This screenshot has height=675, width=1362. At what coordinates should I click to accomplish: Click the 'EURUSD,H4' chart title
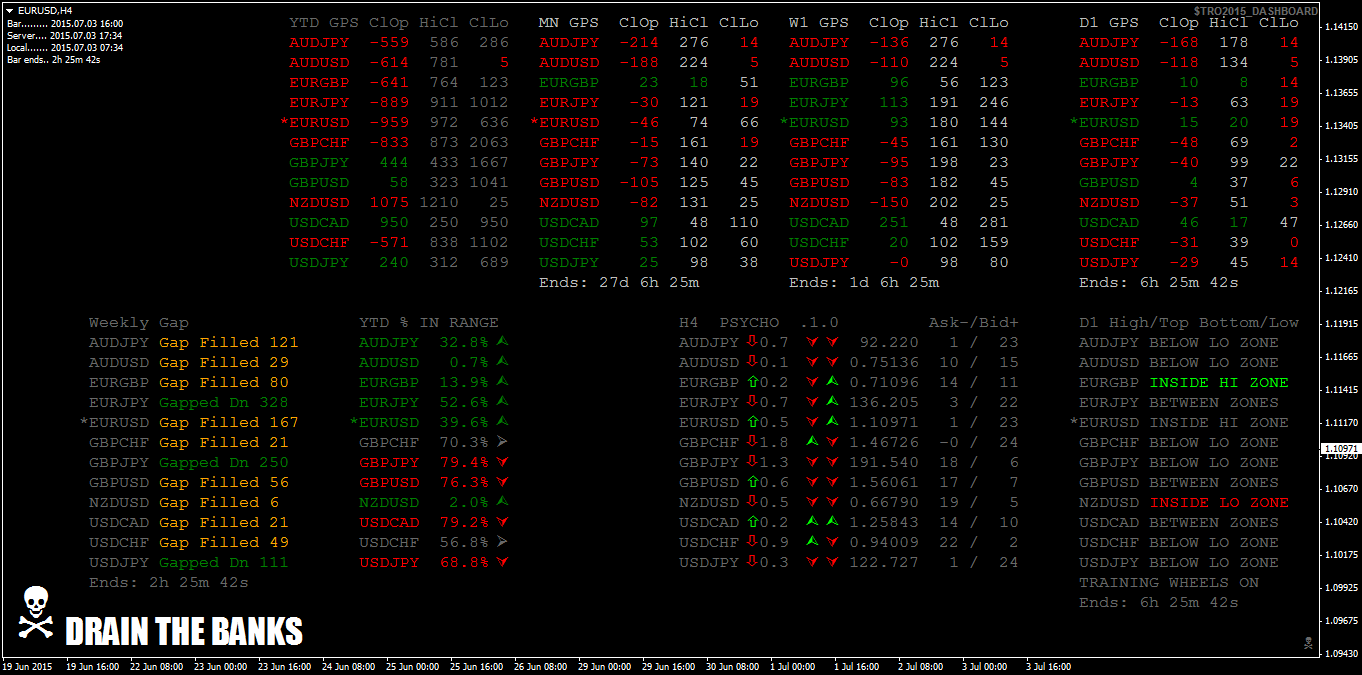click(x=45, y=10)
